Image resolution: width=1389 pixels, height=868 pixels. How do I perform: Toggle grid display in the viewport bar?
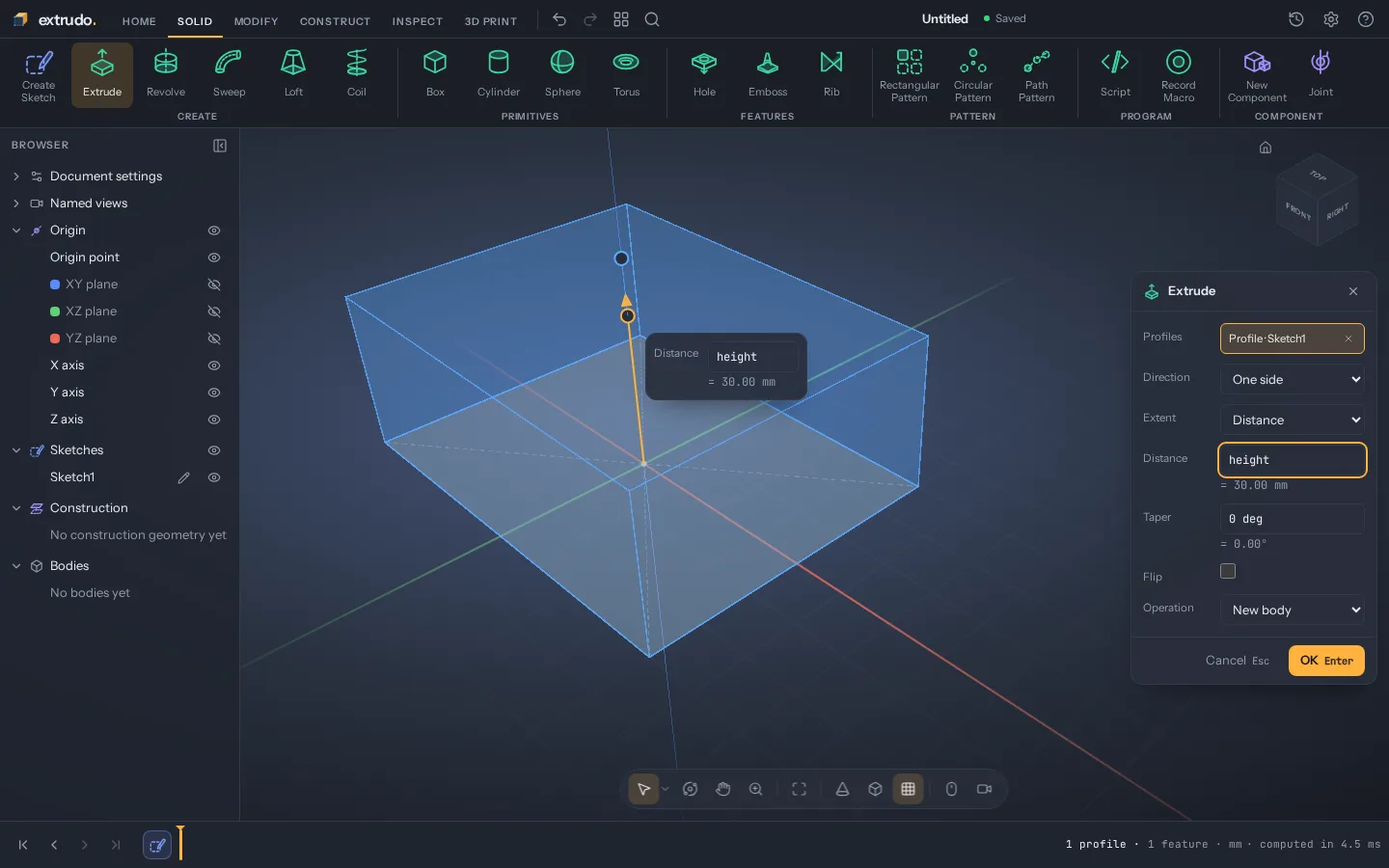[x=908, y=789]
